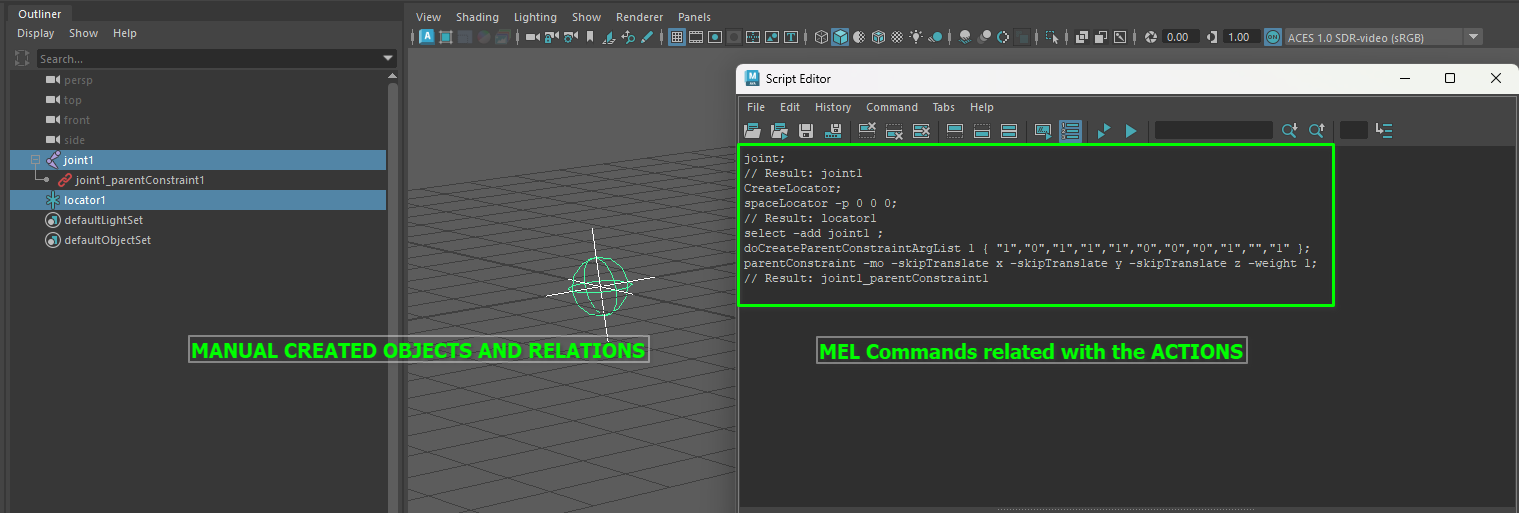Open Script Editor Help menu
Image resolution: width=1519 pixels, height=513 pixels.
coord(982,107)
